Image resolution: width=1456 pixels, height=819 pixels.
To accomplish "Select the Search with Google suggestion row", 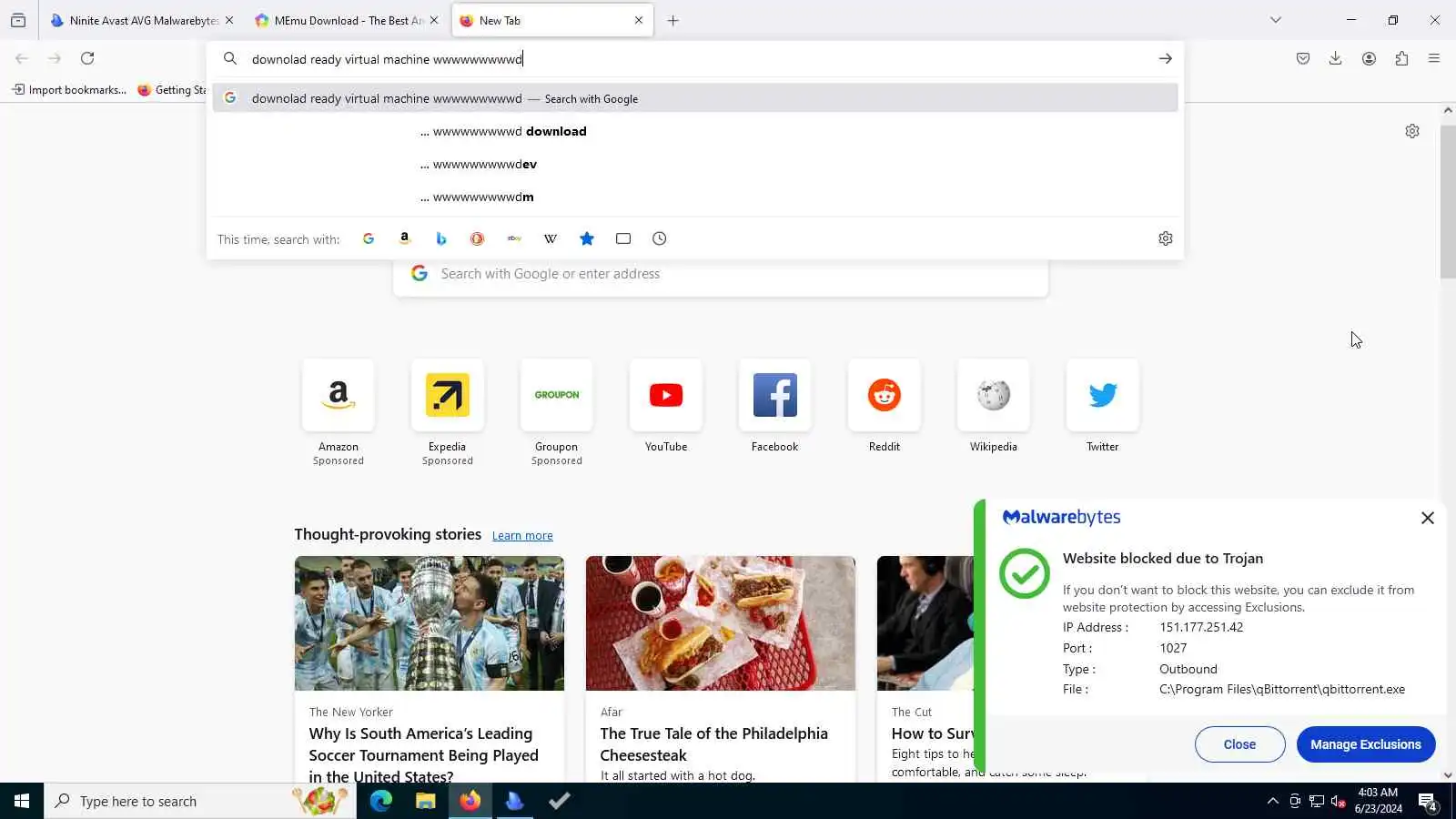I will [695, 98].
